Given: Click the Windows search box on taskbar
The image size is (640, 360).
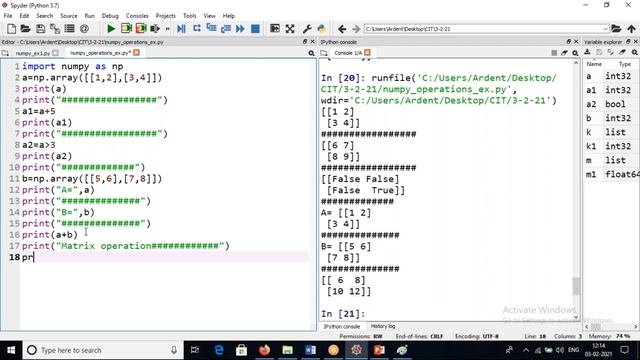Looking at the screenshot, I should pos(102,350).
